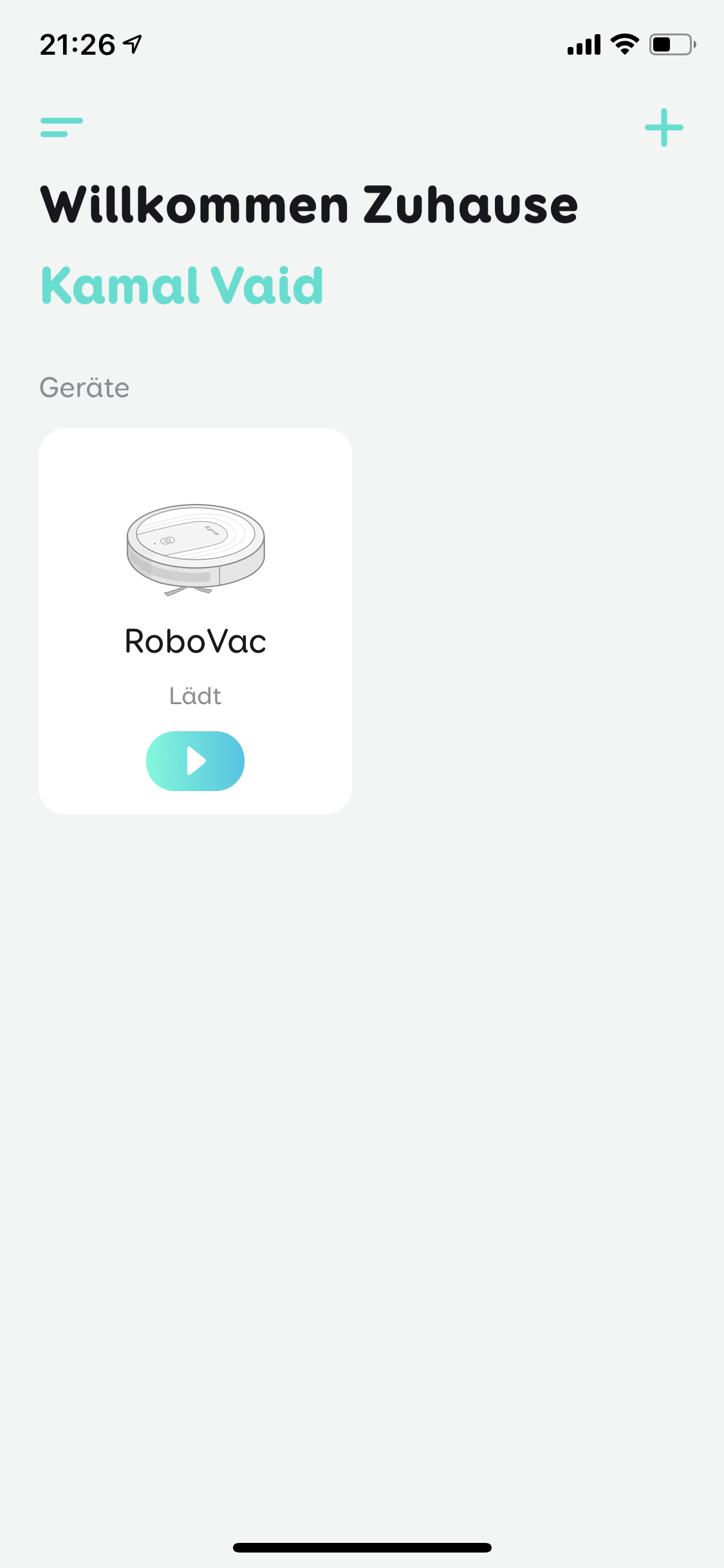Viewport: 724px width, 1568px height.
Task: Tap the location services arrow icon
Action: [133, 44]
